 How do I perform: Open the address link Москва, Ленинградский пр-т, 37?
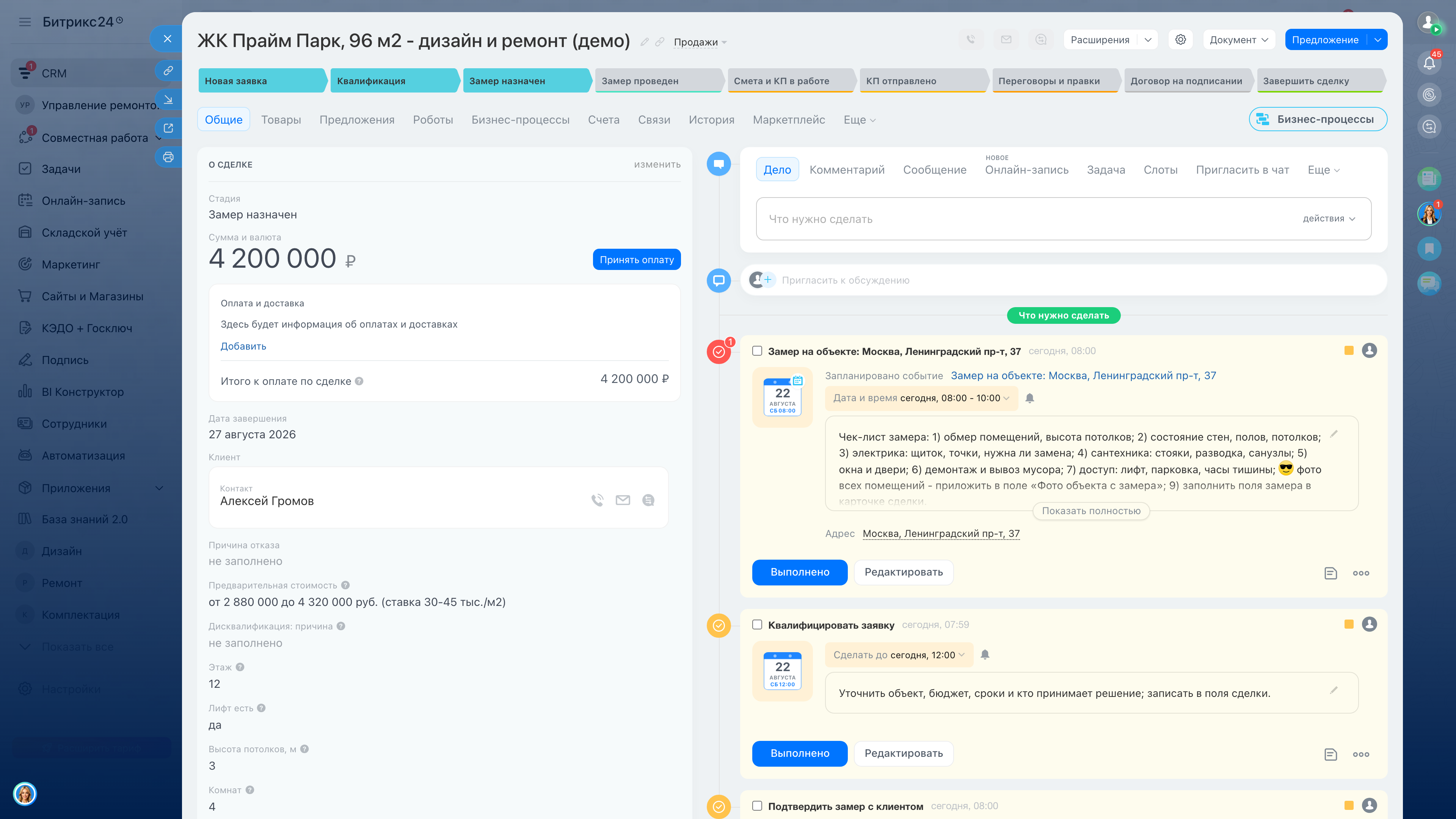(941, 533)
